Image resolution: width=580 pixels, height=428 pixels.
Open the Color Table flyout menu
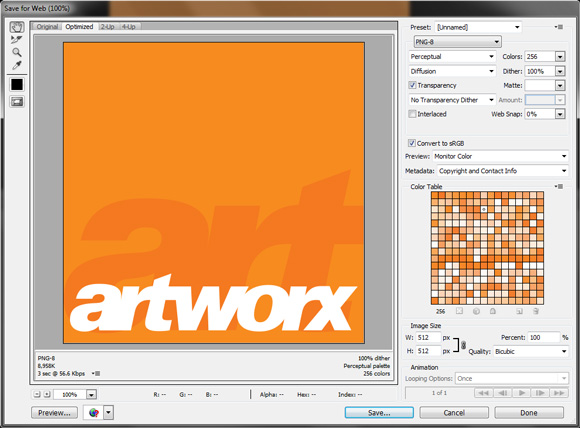pos(559,186)
